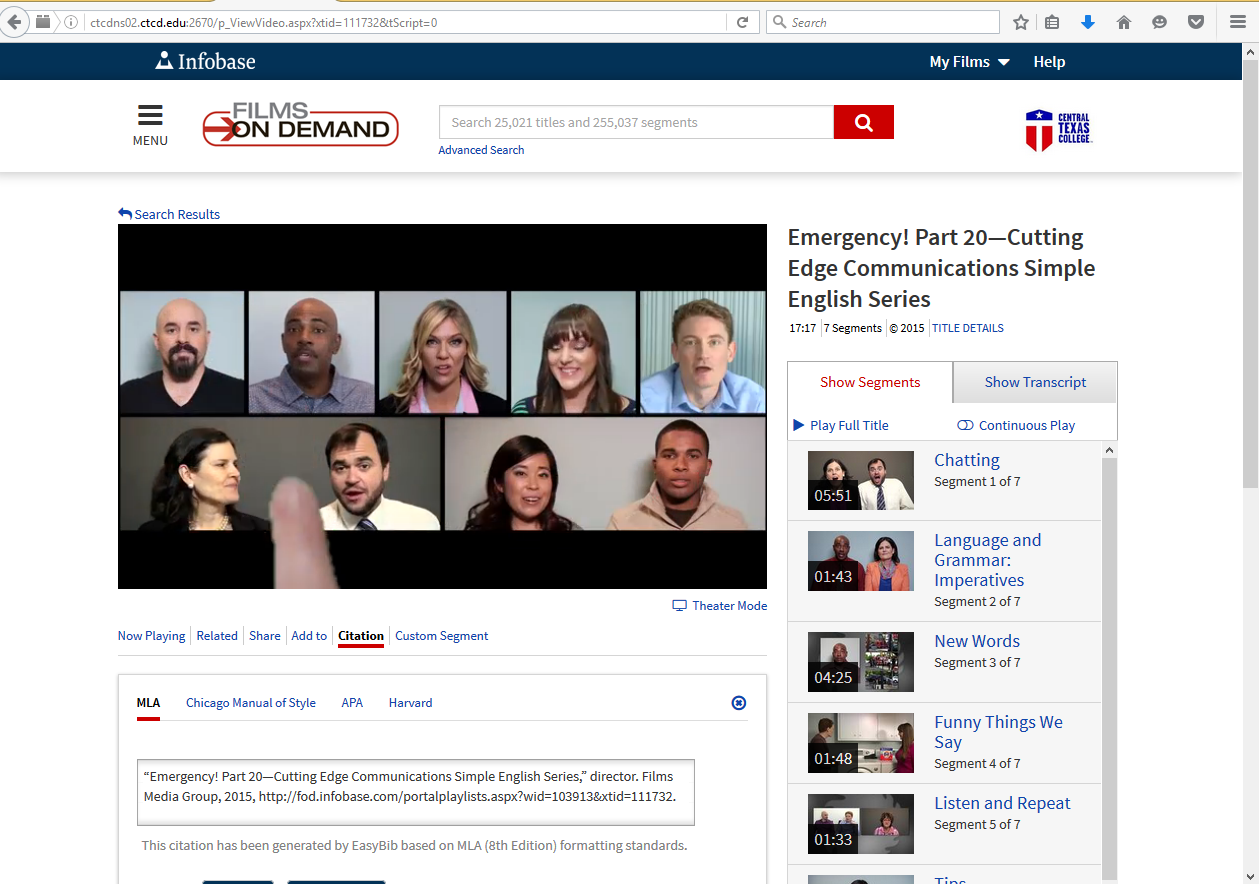Open the Share tab
Viewport: 1259px width, 884px height.
click(265, 636)
